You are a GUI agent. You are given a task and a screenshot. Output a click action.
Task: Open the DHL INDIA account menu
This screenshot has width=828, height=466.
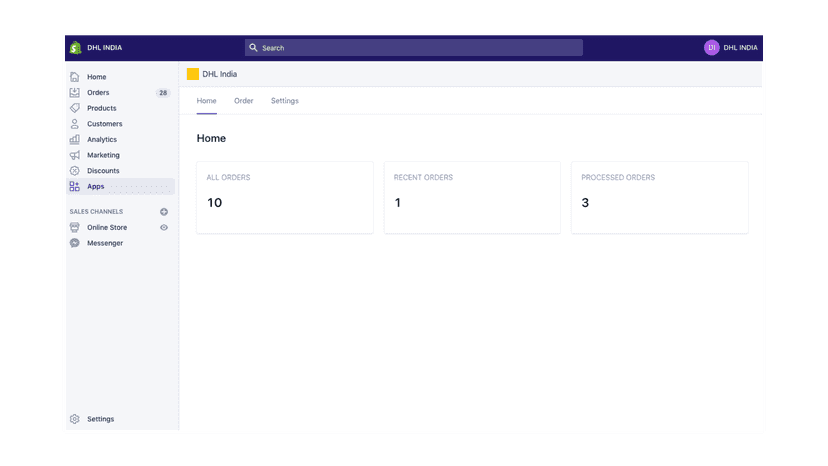point(731,48)
